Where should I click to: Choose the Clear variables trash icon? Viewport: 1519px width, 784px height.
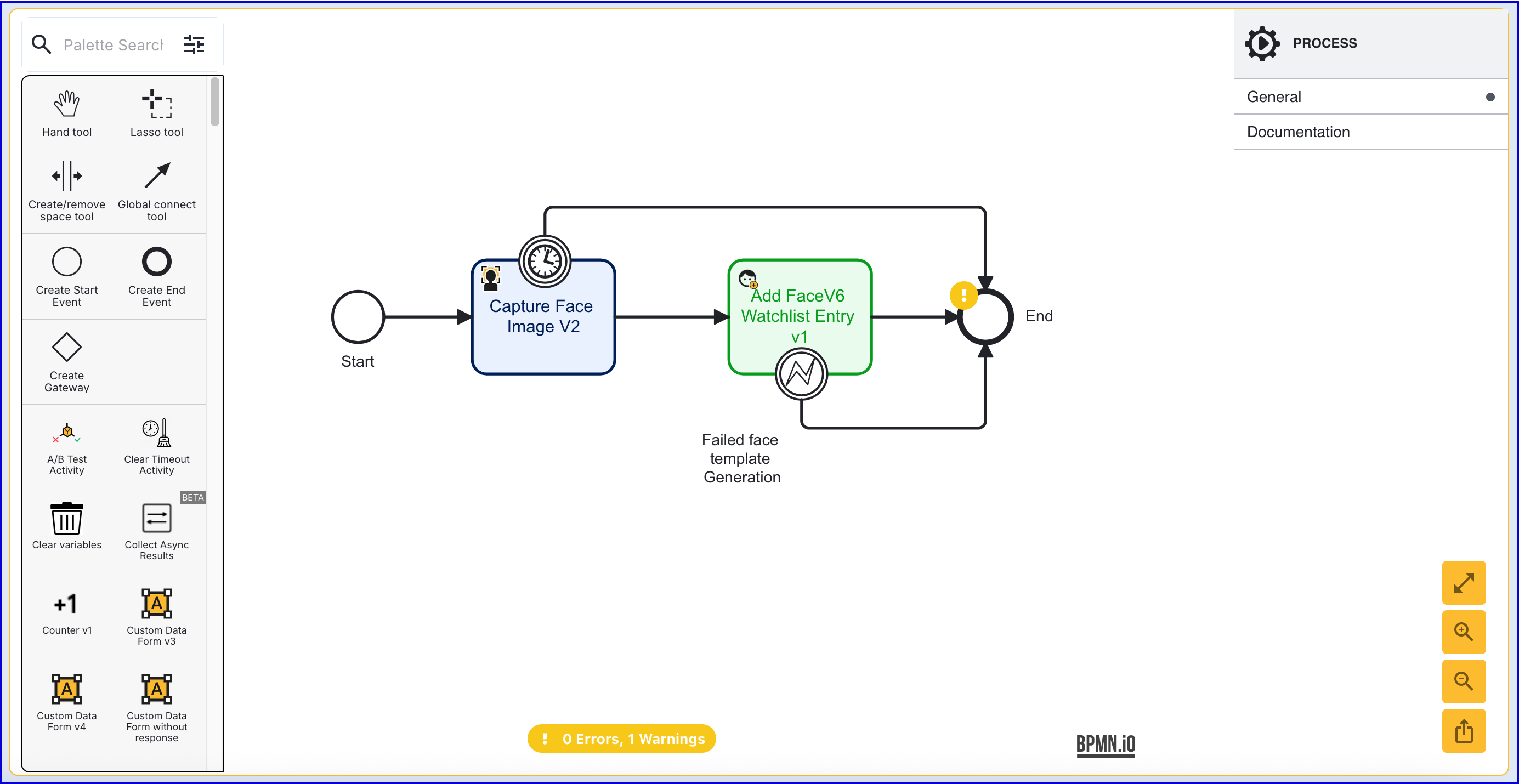(x=67, y=518)
